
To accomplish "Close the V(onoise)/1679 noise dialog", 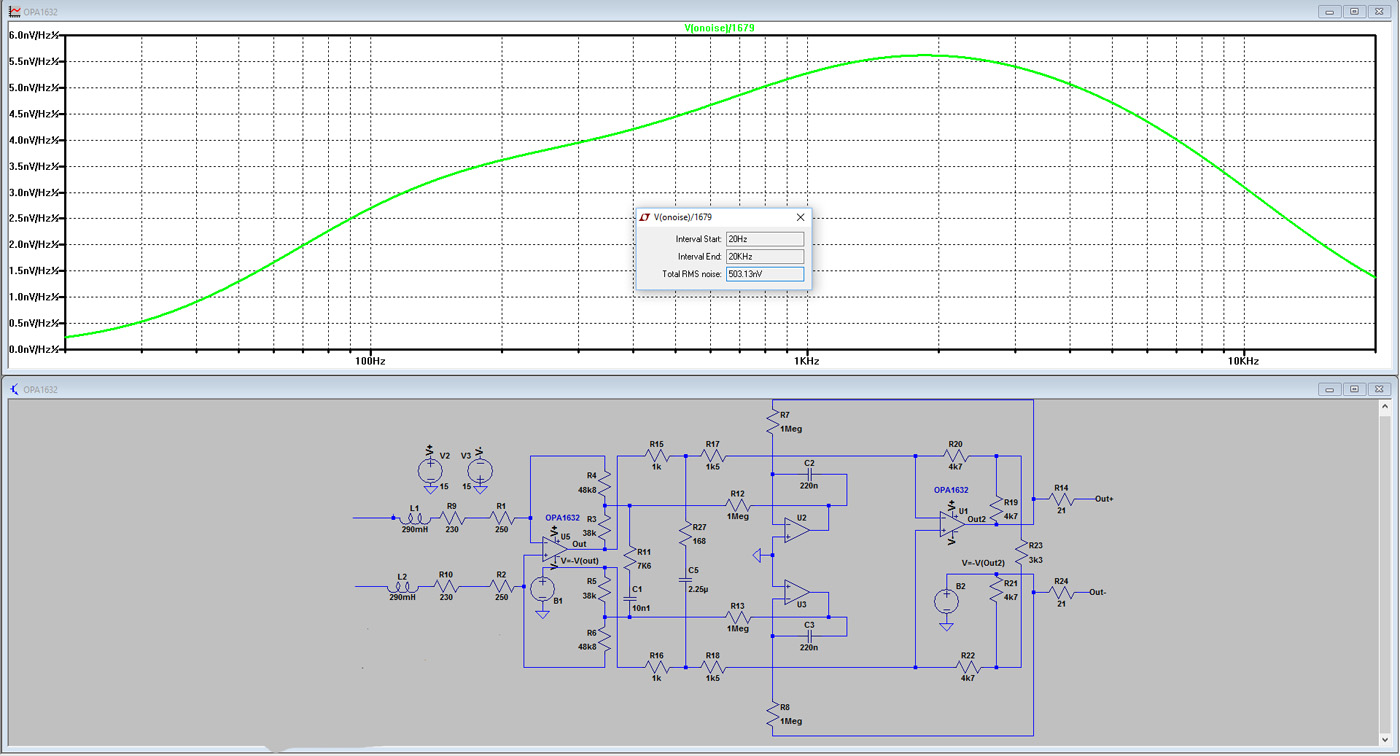I will coord(800,217).
